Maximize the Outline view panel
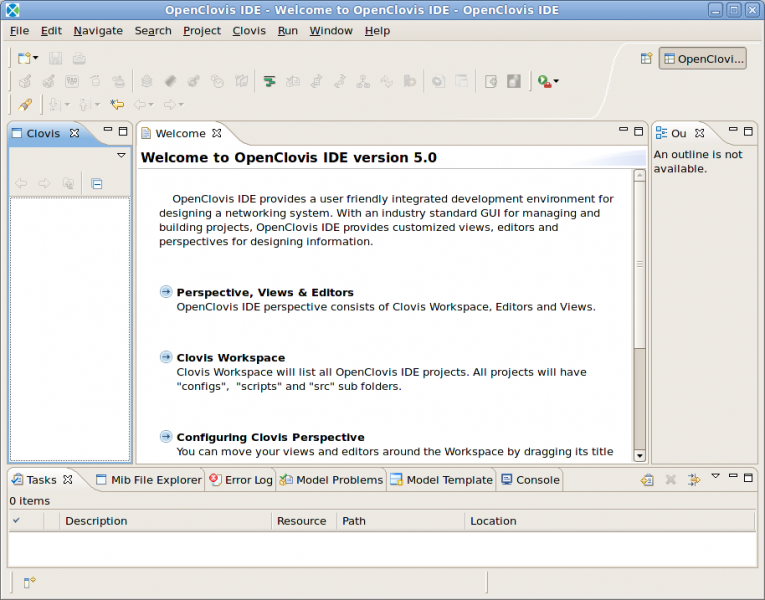Screen dimensions: 765x600 pyautogui.click(x=748, y=131)
